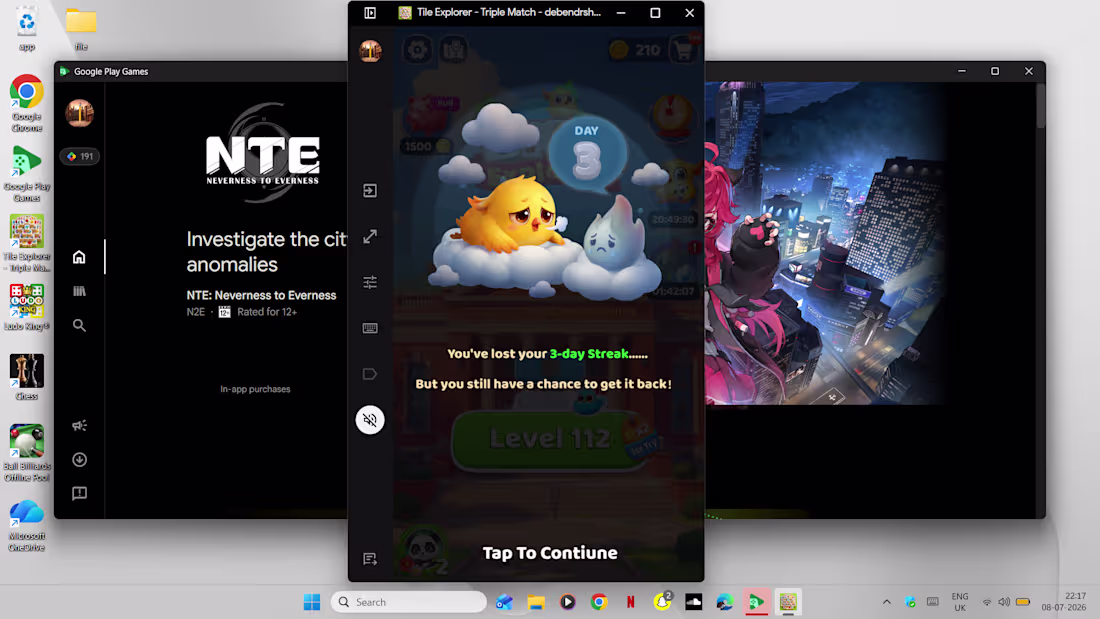Select the Google Chrome desktop shortcut

click(27, 103)
